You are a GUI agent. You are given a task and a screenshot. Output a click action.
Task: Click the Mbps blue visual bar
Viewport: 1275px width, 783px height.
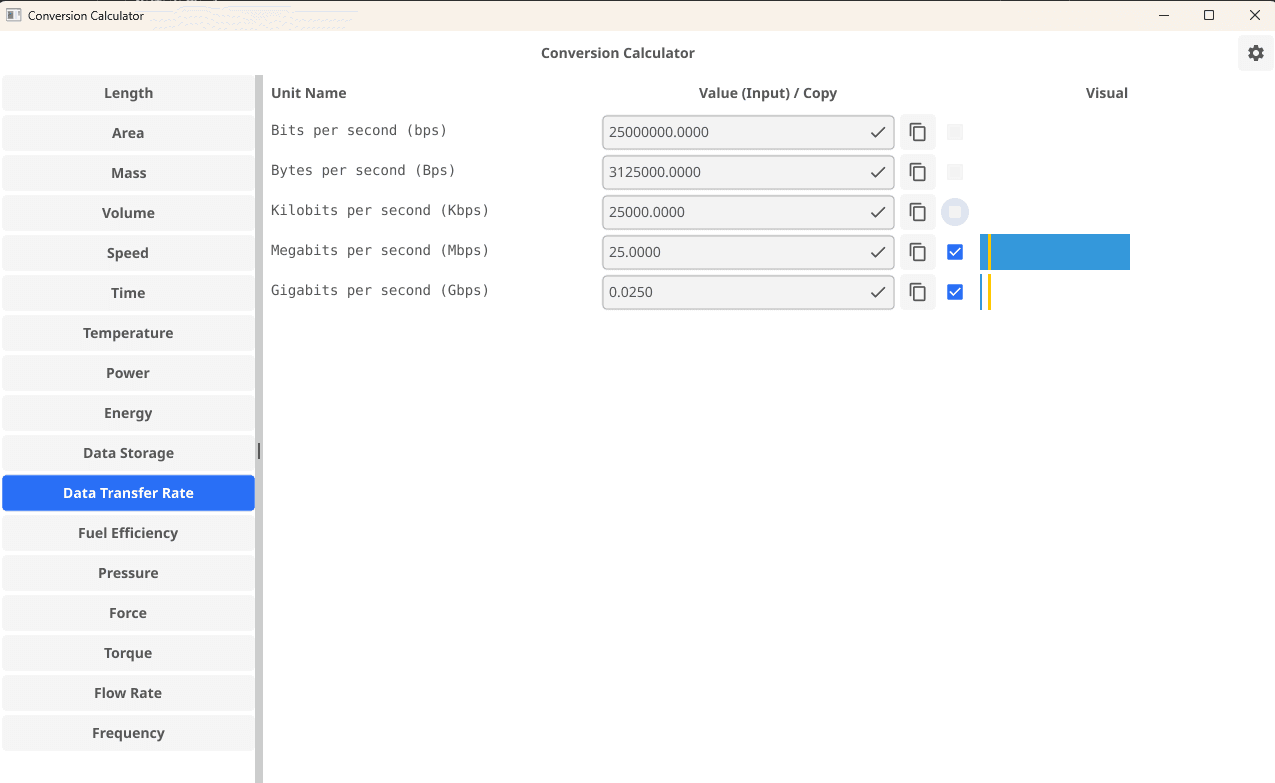pyautogui.click(x=1054, y=251)
